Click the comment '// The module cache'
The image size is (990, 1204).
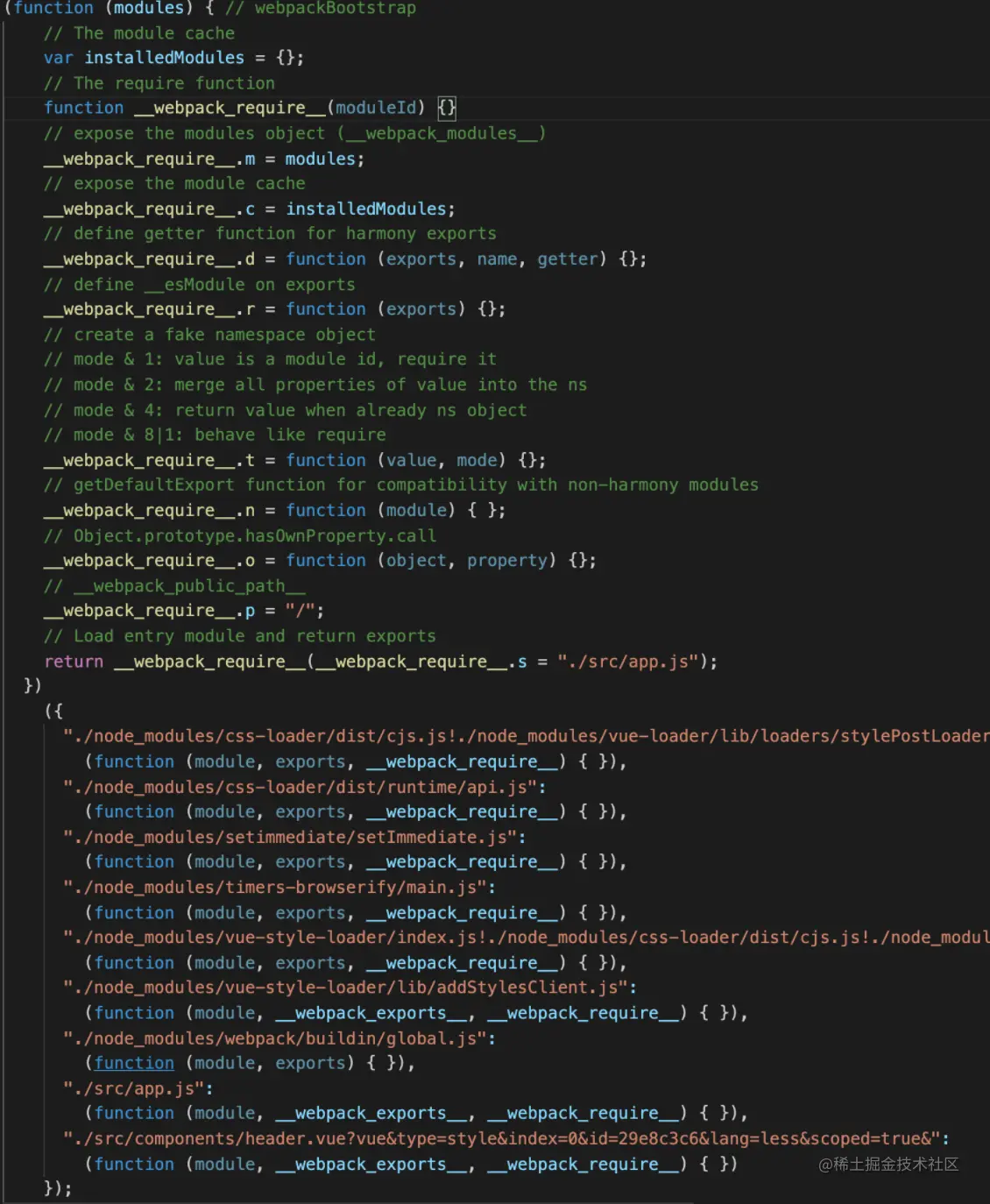click(139, 33)
